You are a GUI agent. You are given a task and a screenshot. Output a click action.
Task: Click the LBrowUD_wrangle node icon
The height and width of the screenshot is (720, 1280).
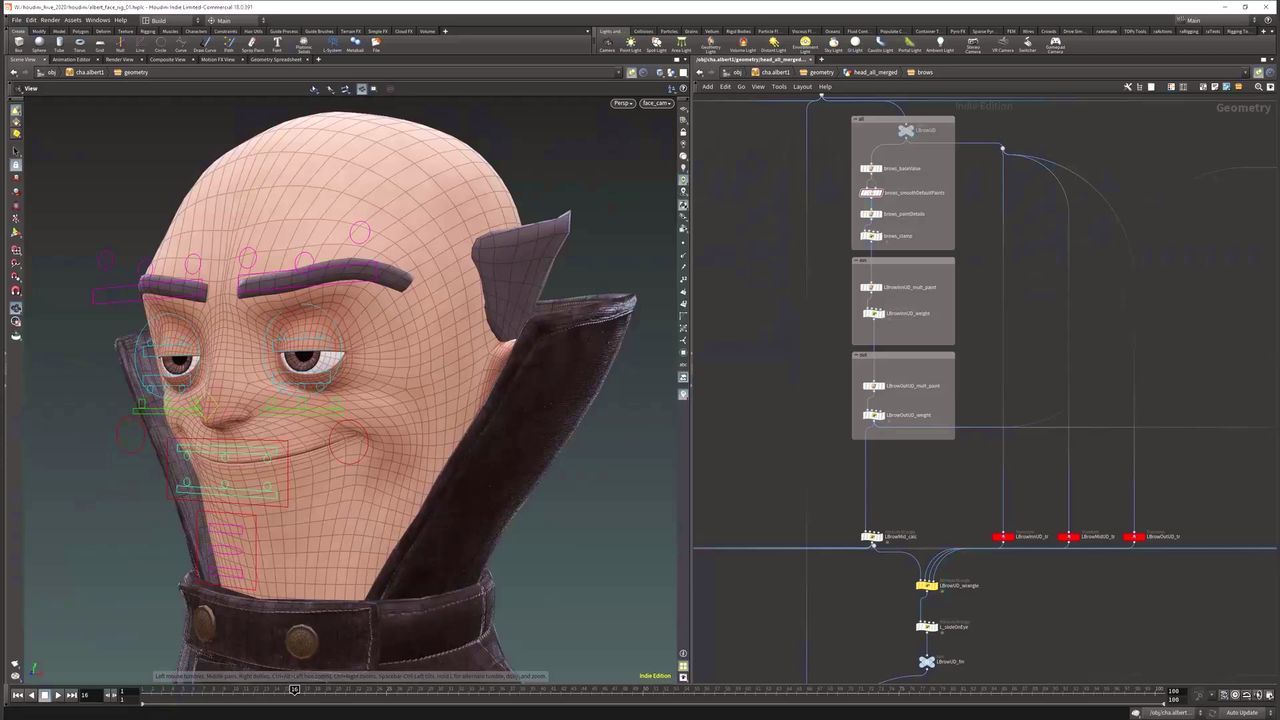coord(927,585)
